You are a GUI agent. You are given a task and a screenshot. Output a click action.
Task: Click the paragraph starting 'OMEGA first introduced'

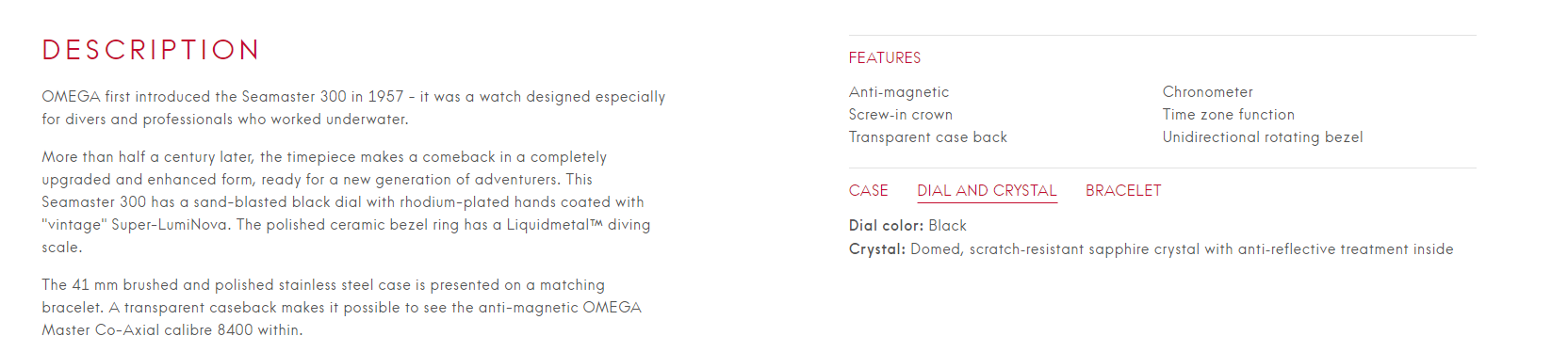[x=353, y=108]
